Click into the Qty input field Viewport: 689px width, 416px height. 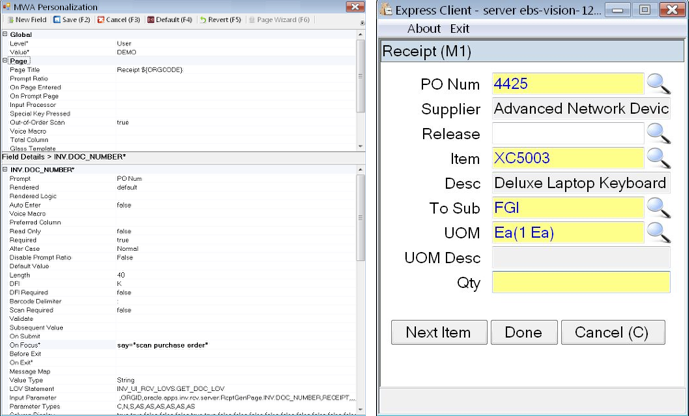coord(581,282)
